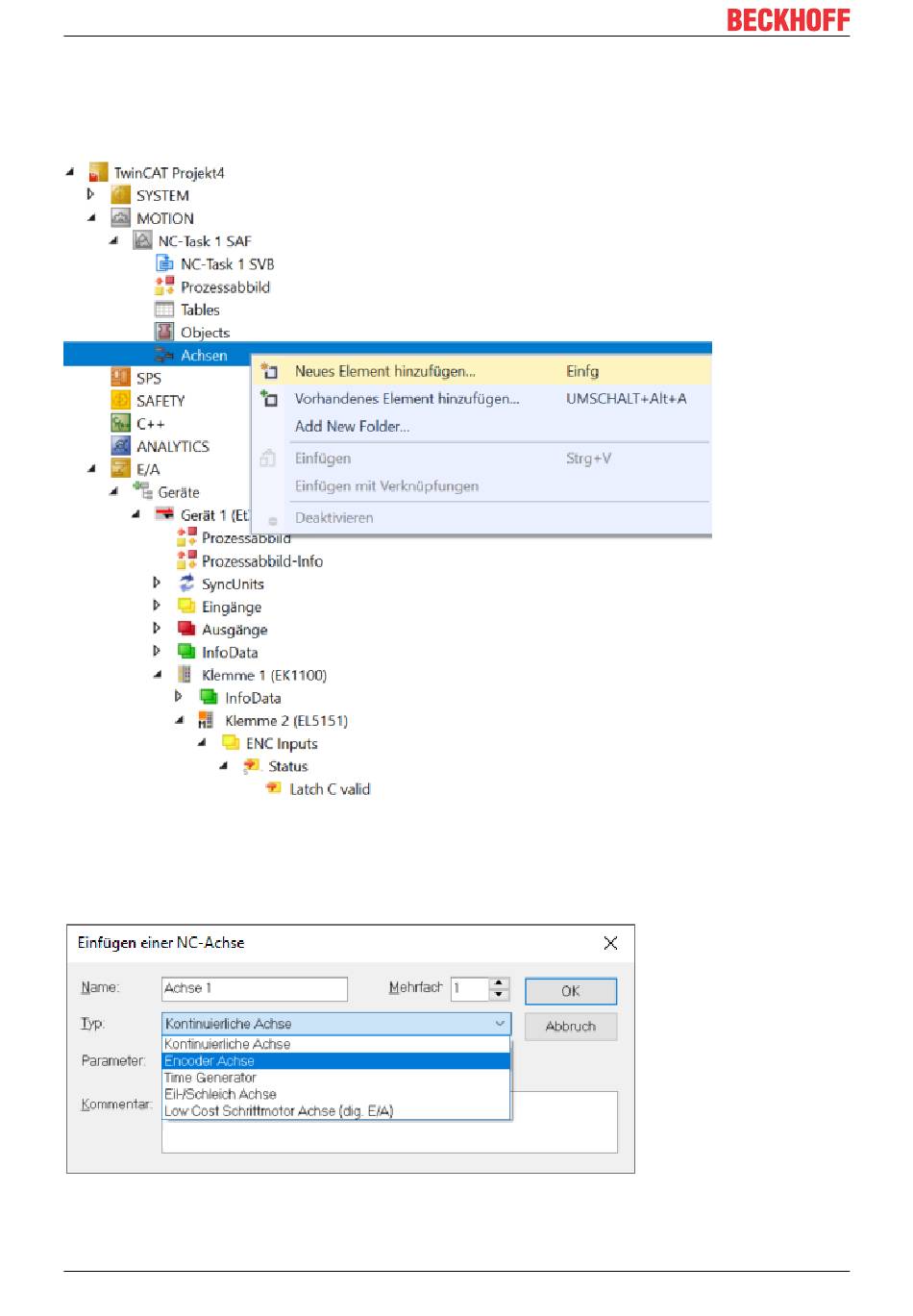Click the yellow Eingänge icon

[186, 606]
